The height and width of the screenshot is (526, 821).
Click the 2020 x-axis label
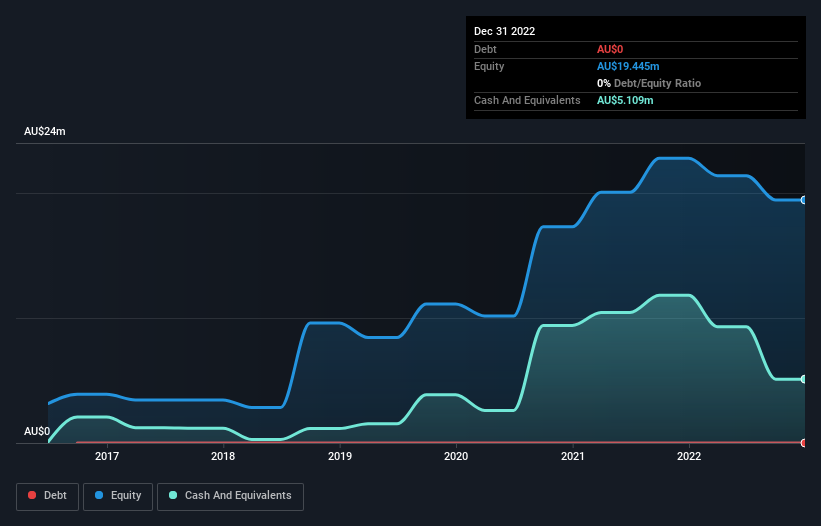456,456
